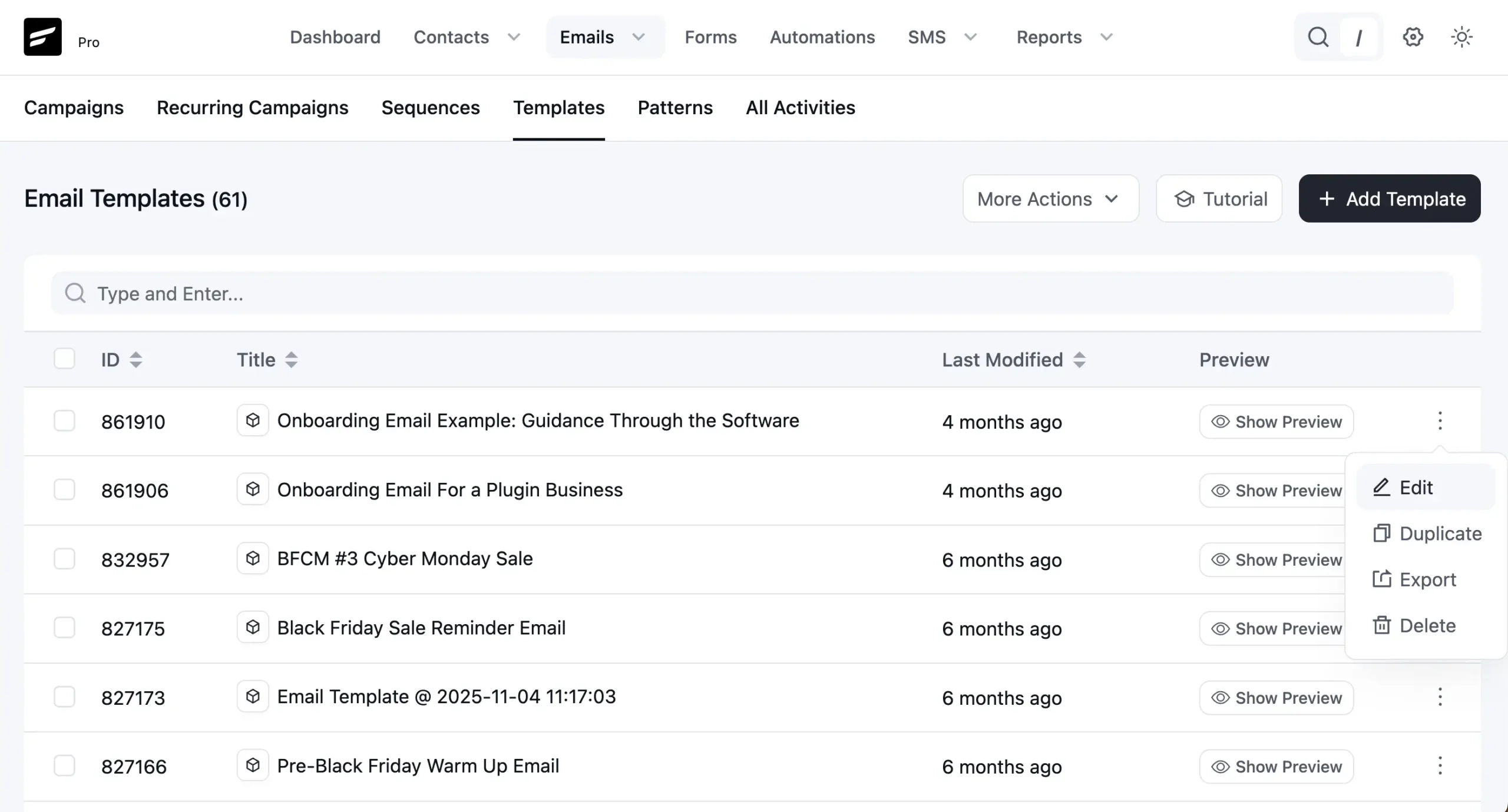Click the Email Templates (61) heading
The image size is (1508, 812).
135,198
